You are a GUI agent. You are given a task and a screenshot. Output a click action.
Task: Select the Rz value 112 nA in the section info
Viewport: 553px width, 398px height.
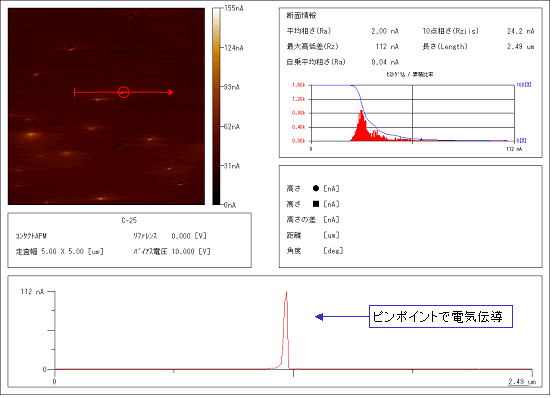point(387,47)
